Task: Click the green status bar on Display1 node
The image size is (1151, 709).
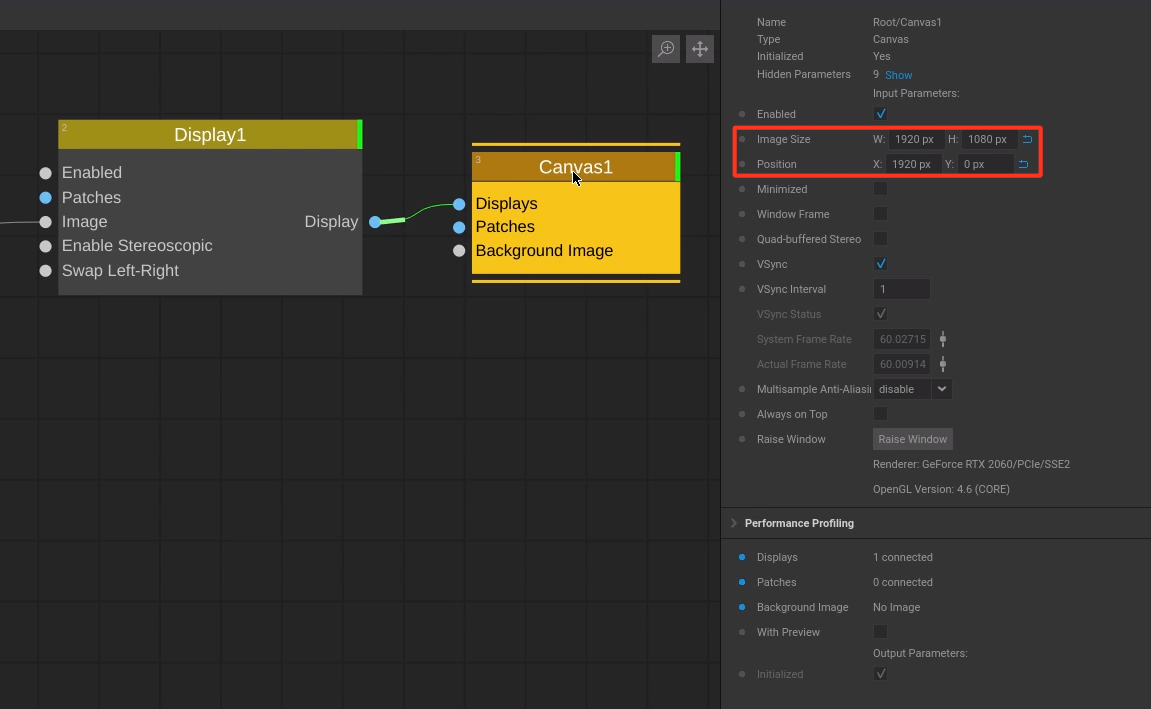Action: (360, 134)
